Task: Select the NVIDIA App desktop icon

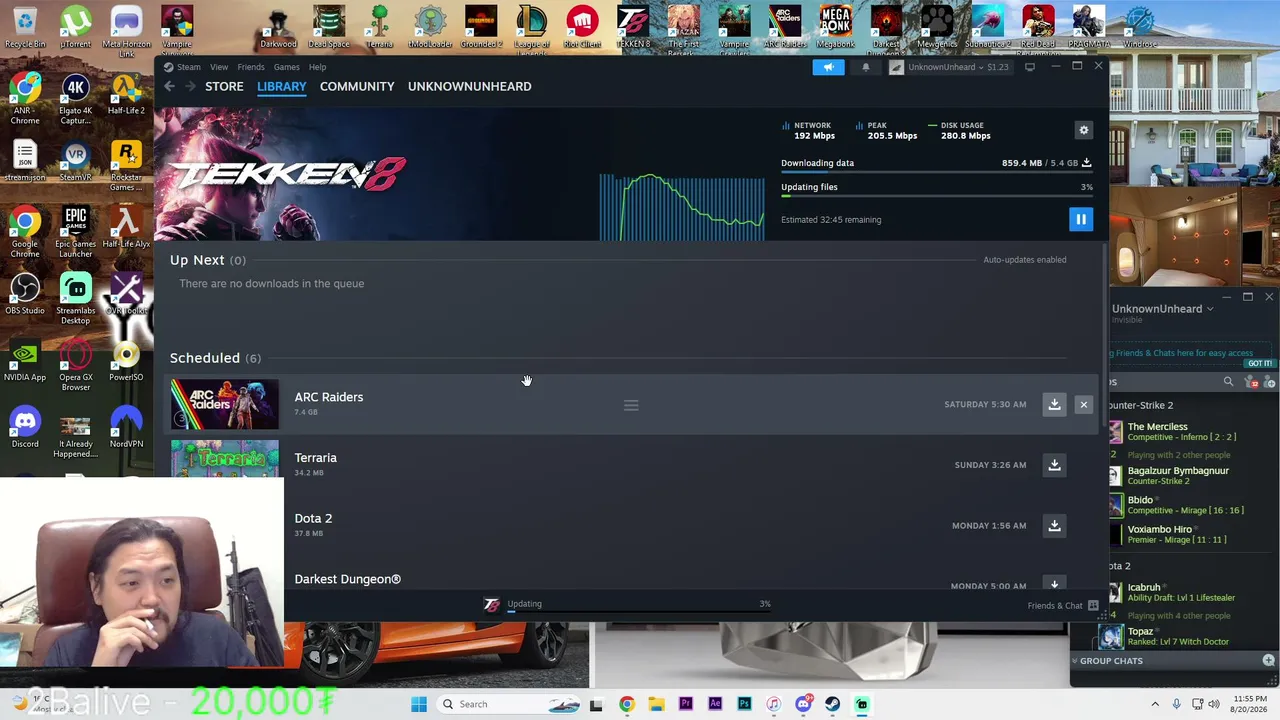Action: 25,361
